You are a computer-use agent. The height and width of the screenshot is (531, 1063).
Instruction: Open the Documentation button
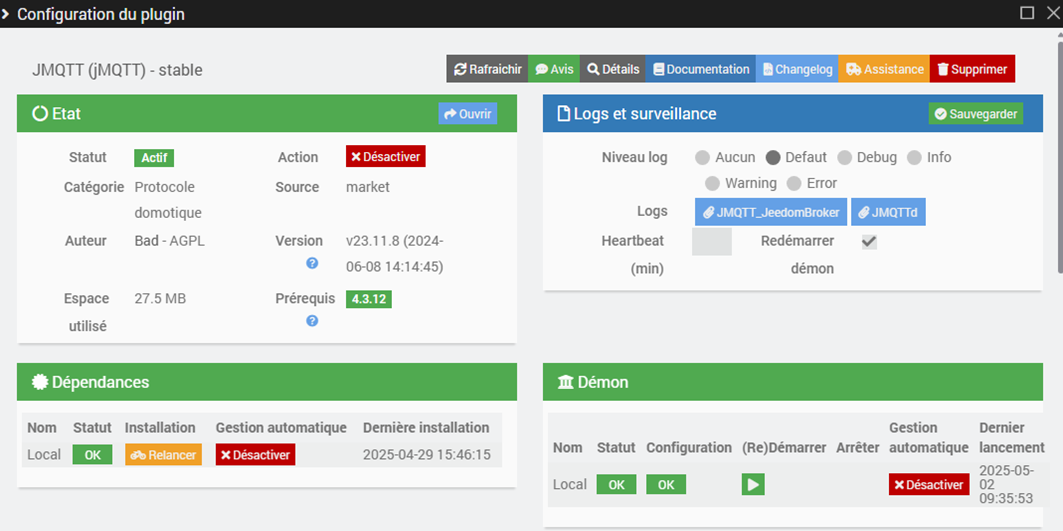pyautogui.click(x=701, y=69)
